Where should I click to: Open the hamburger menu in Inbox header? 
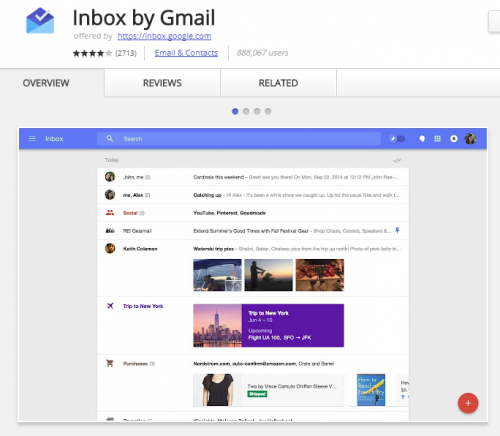[32, 139]
